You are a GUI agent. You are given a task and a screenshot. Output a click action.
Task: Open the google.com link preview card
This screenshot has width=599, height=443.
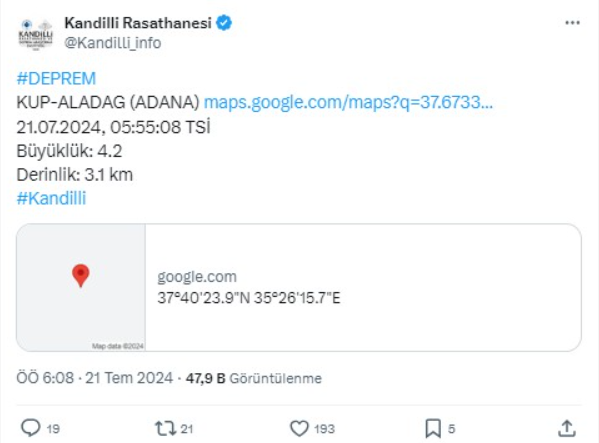pos(299,287)
